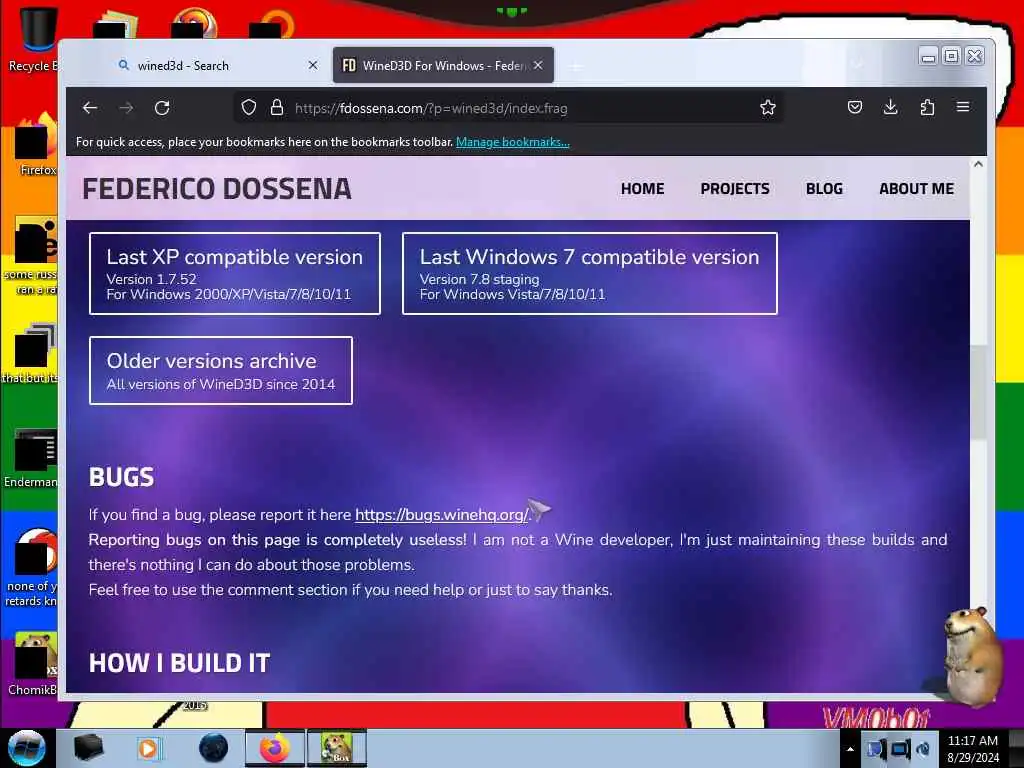Download Last XP compatible version
The width and height of the screenshot is (1024, 768).
[x=234, y=274]
